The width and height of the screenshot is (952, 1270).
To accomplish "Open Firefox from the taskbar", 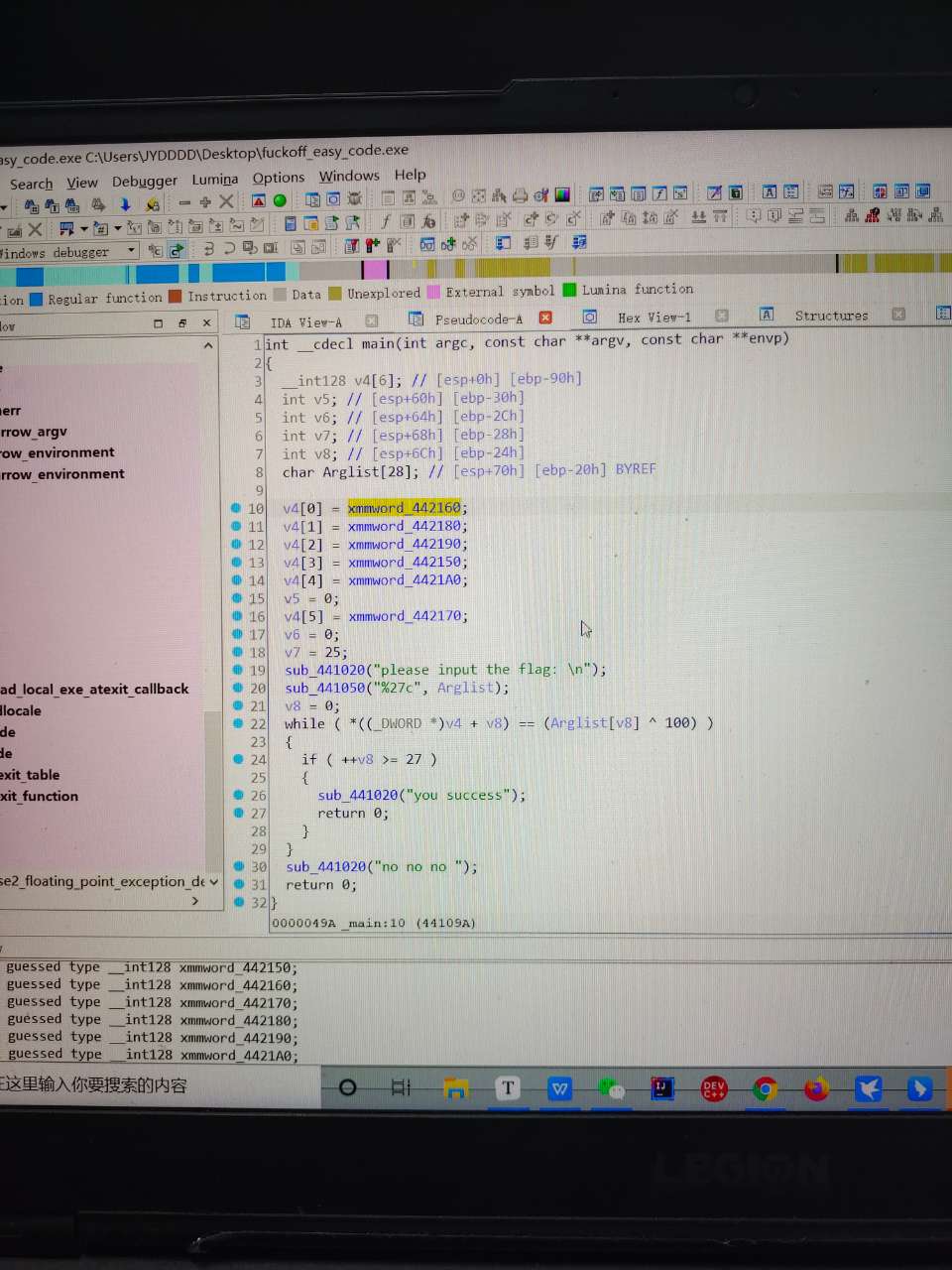I will pos(816,1088).
